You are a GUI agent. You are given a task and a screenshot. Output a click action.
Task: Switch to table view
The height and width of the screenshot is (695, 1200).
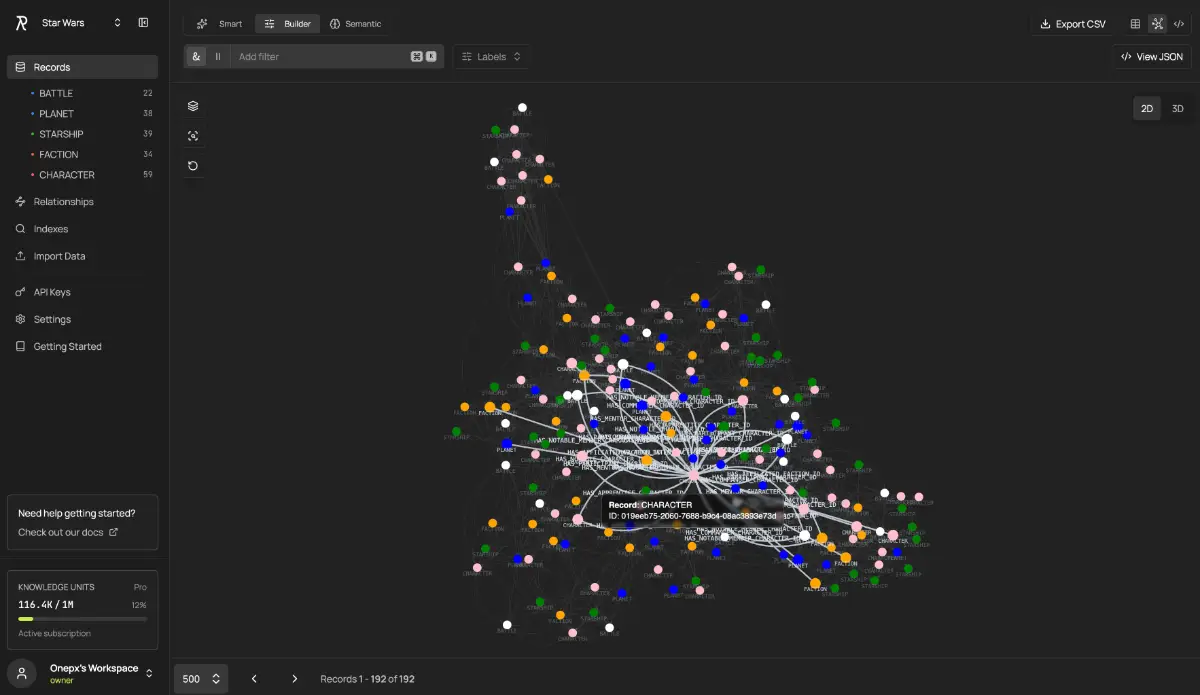pos(1135,24)
